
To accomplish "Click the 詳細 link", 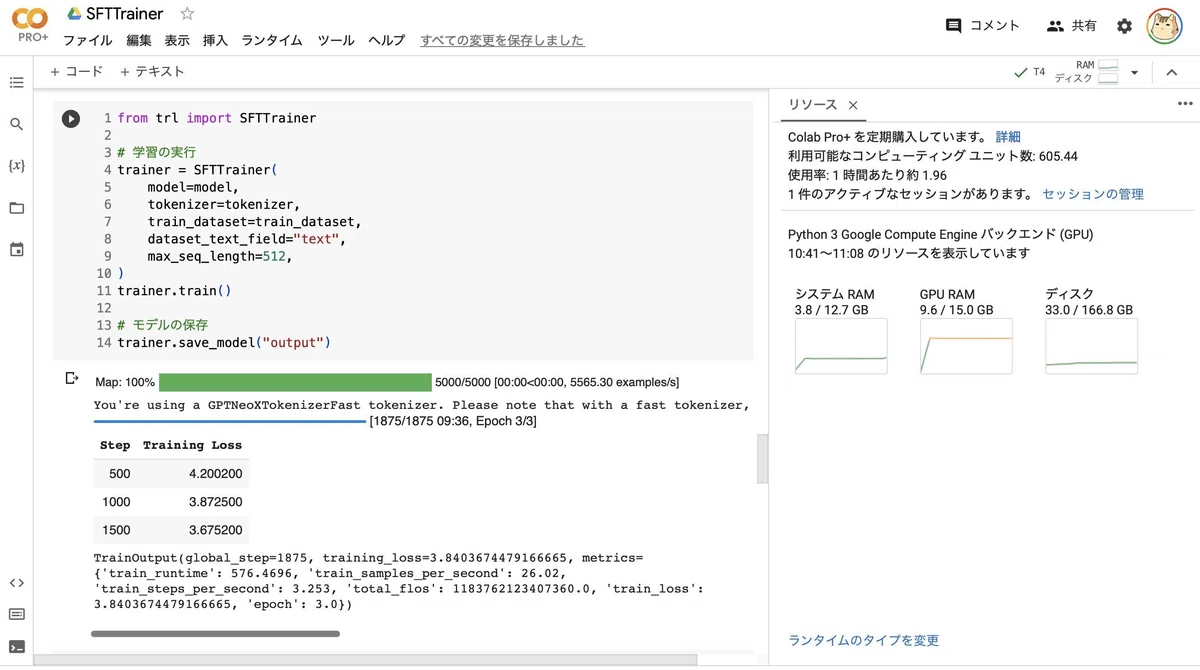I will (1008, 137).
